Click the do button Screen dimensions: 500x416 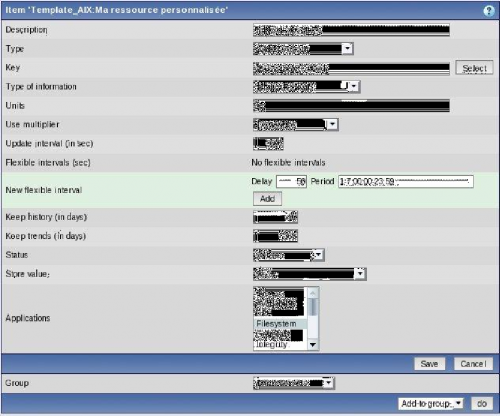point(482,404)
